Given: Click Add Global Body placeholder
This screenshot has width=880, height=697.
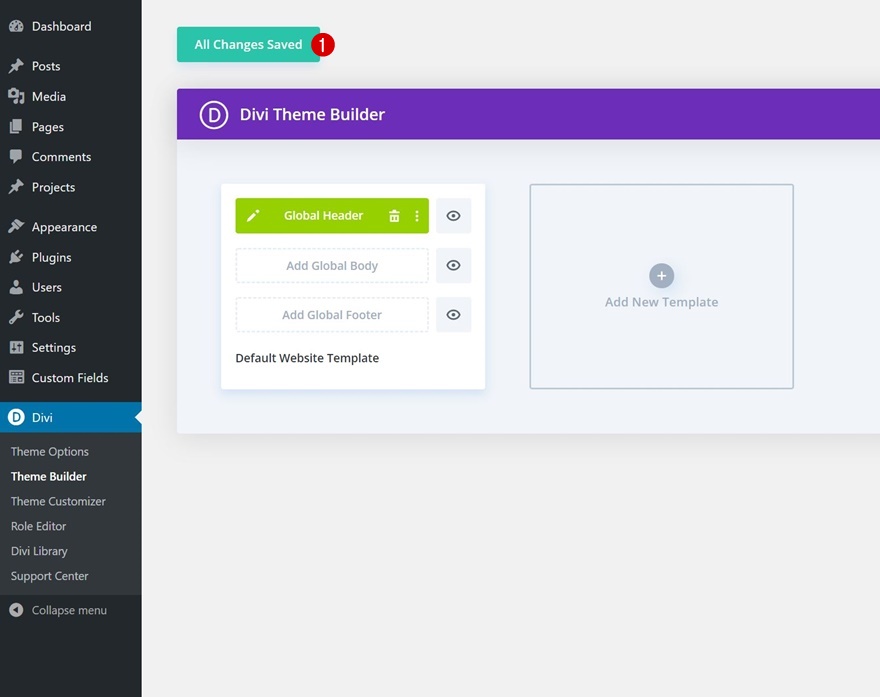Looking at the screenshot, I should (x=332, y=265).
